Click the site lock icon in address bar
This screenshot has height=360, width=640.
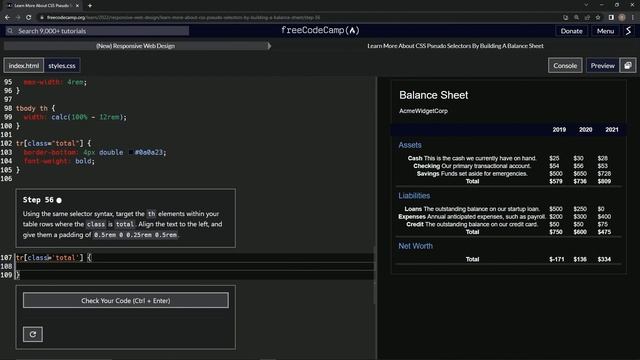pyautogui.click(x=42, y=18)
